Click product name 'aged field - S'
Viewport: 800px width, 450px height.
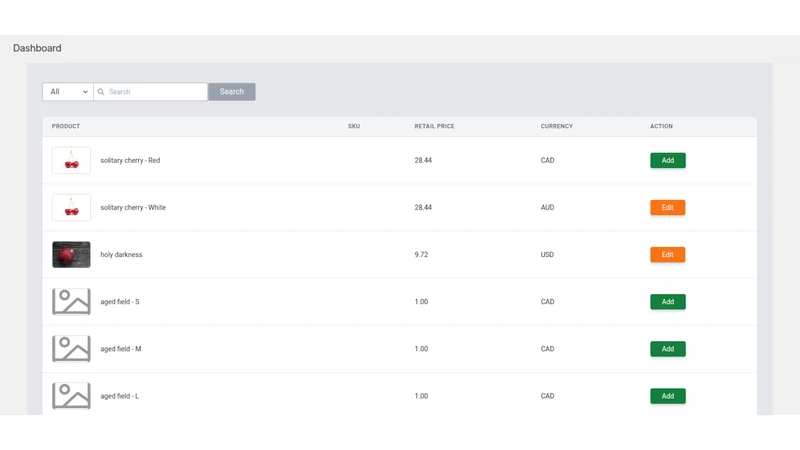coord(120,302)
